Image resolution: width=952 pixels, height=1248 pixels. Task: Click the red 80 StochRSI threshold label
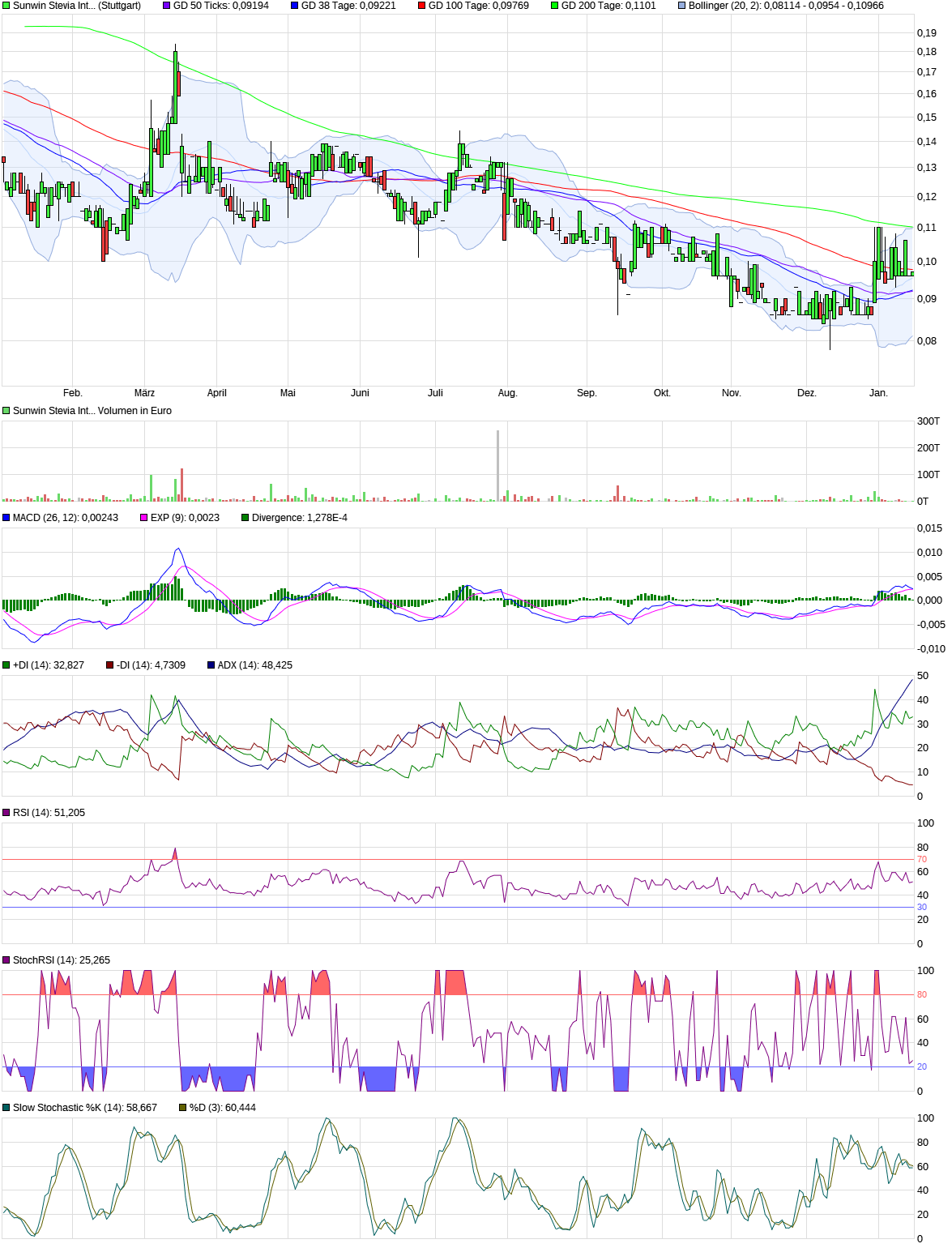coord(922,994)
